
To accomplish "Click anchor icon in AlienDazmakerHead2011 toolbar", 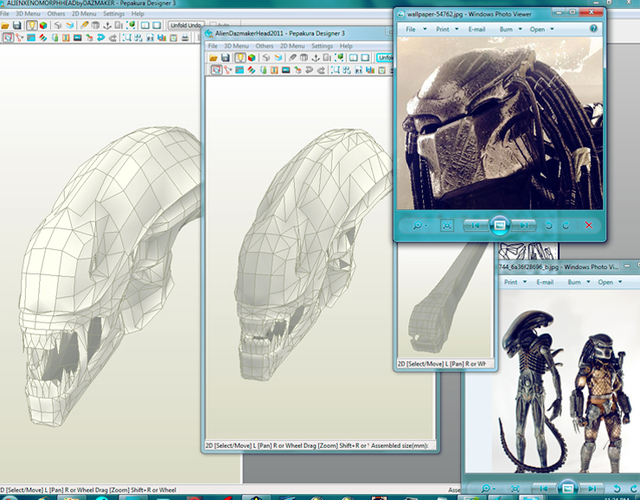I will [316, 58].
